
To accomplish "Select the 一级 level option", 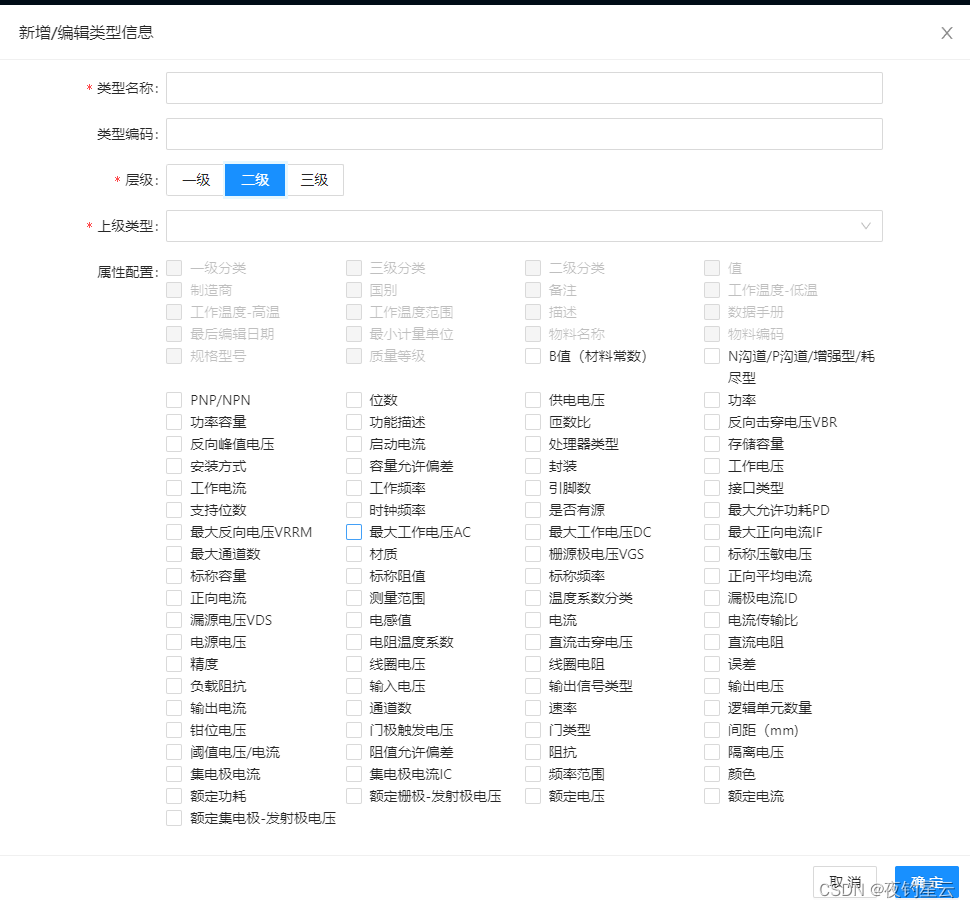I will click(x=194, y=180).
